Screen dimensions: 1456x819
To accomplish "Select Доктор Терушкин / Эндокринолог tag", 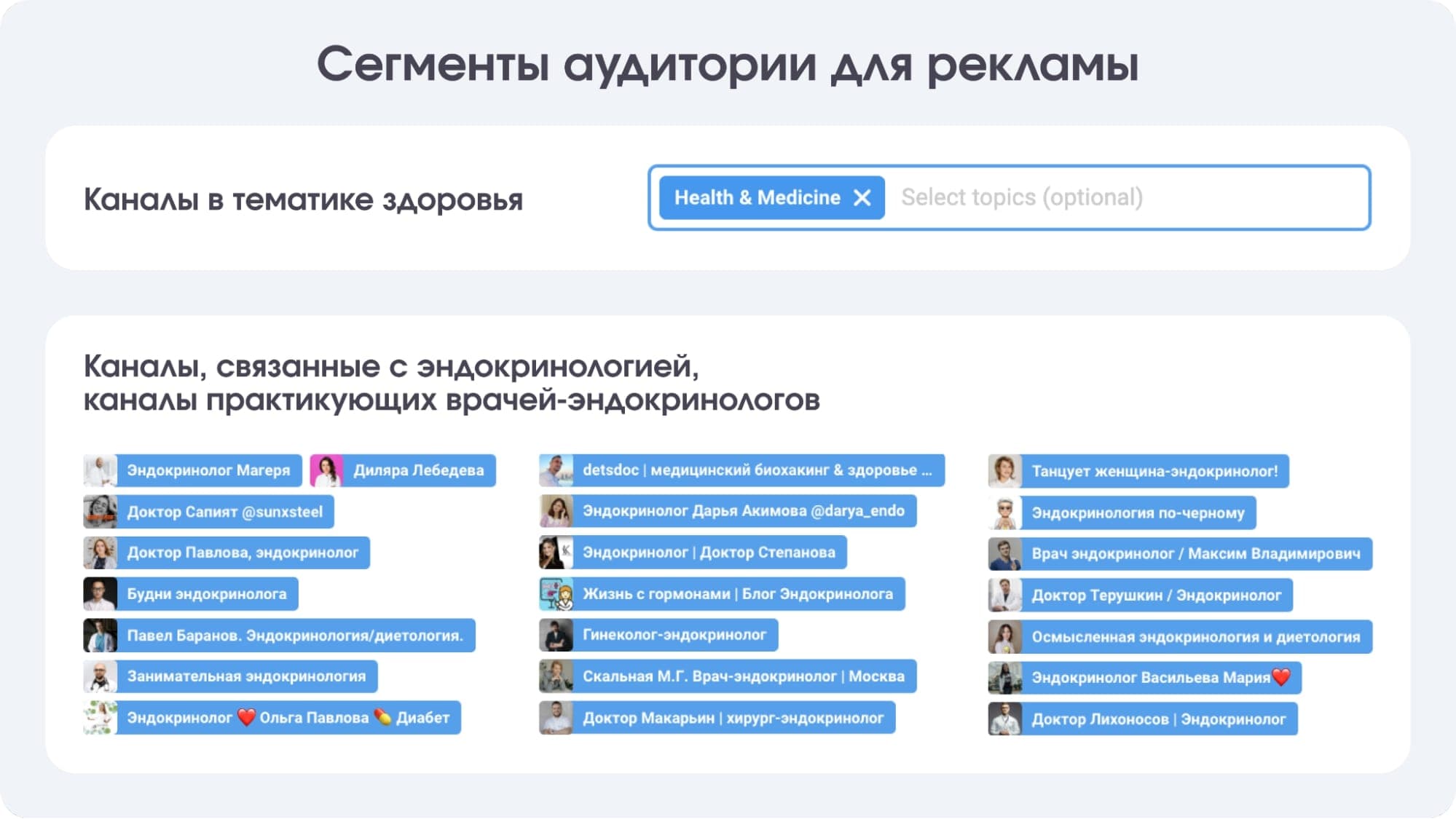I will click(x=1156, y=596).
